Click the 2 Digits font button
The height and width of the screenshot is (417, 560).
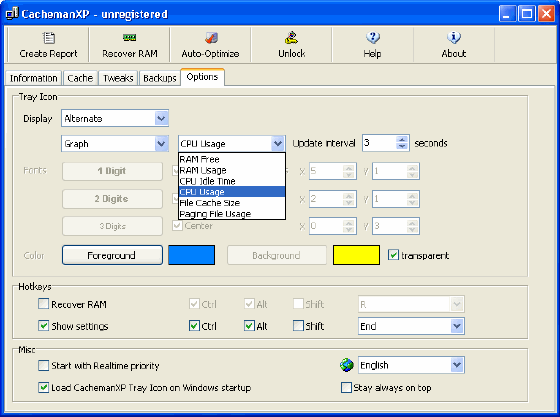[112, 199]
